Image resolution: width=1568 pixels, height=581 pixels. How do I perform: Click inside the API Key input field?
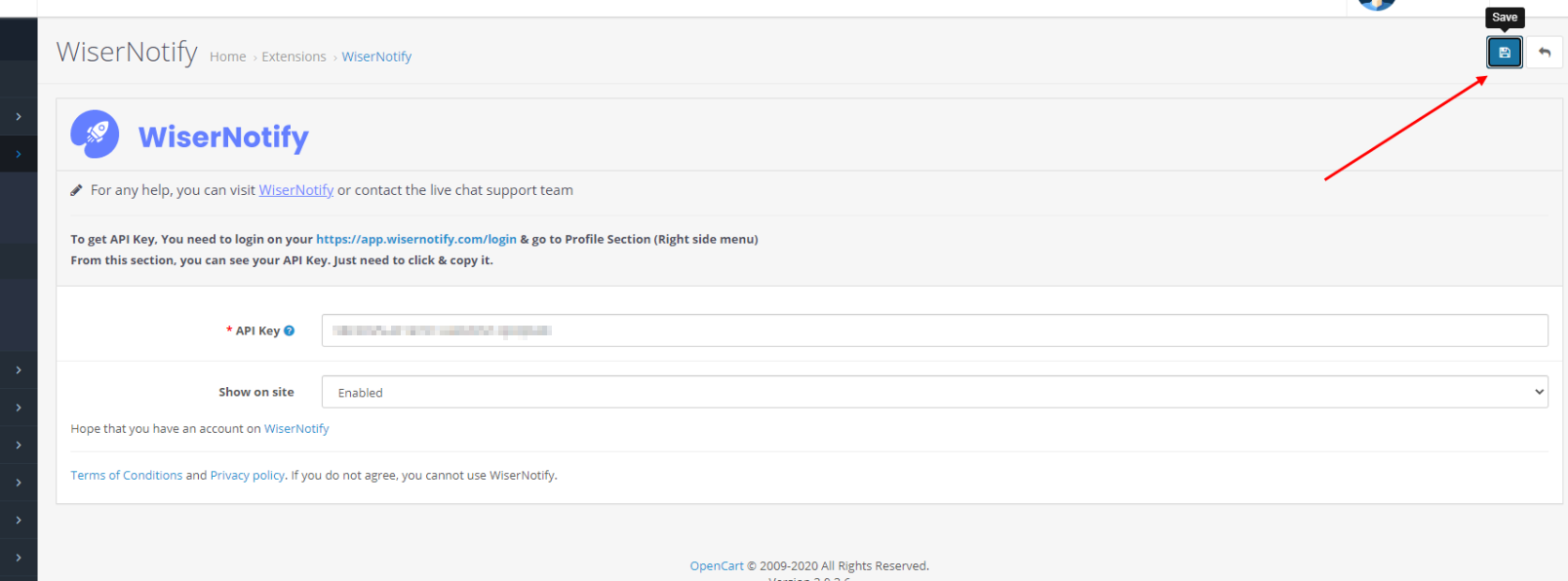pyautogui.click(x=934, y=330)
